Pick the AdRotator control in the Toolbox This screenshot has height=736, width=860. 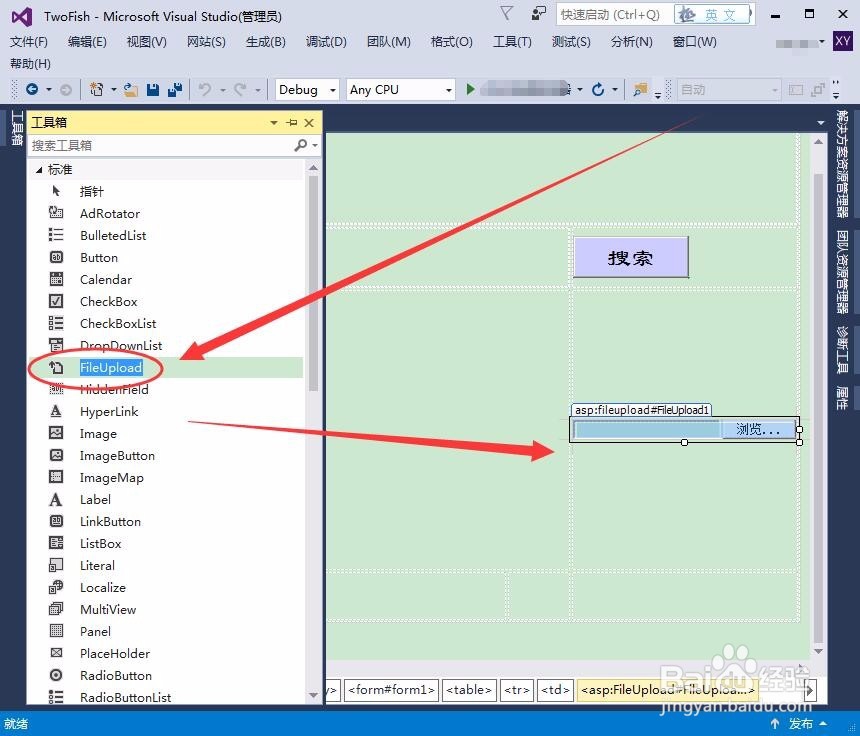(110, 213)
